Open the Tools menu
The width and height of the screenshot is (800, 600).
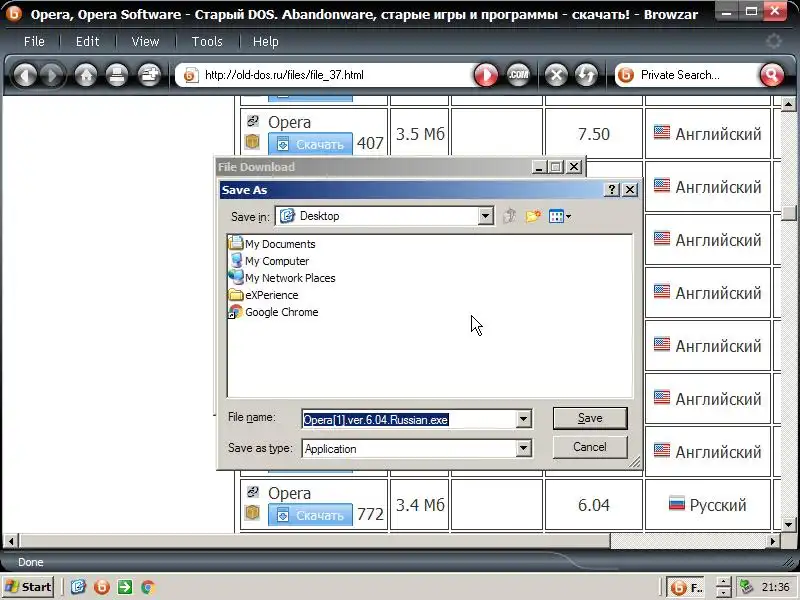[x=207, y=41]
